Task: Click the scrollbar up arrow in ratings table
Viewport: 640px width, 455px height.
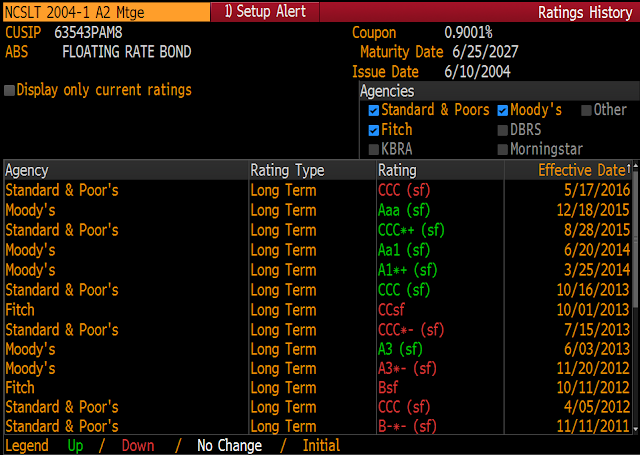Action: [636, 164]
